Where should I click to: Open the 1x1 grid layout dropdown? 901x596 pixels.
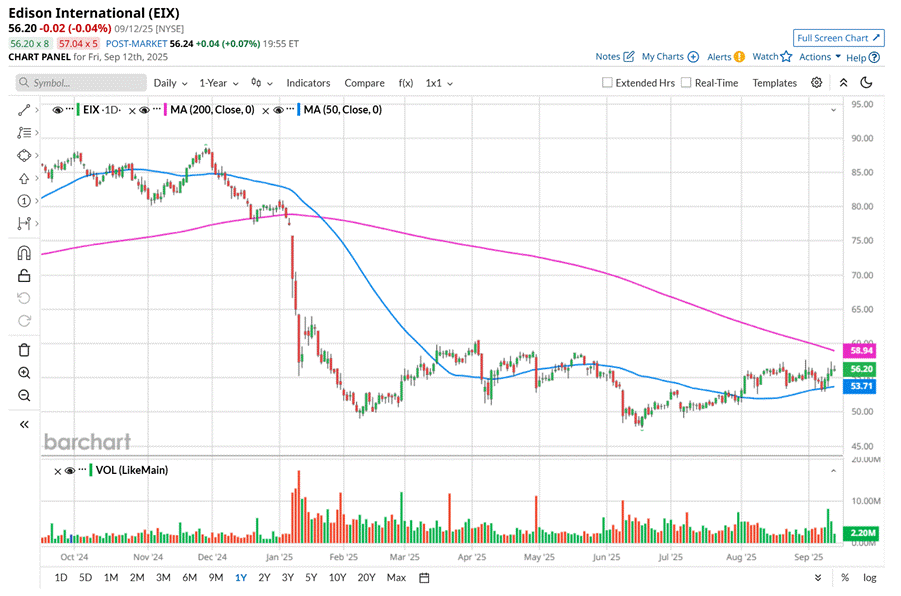(x=439, y=83)
